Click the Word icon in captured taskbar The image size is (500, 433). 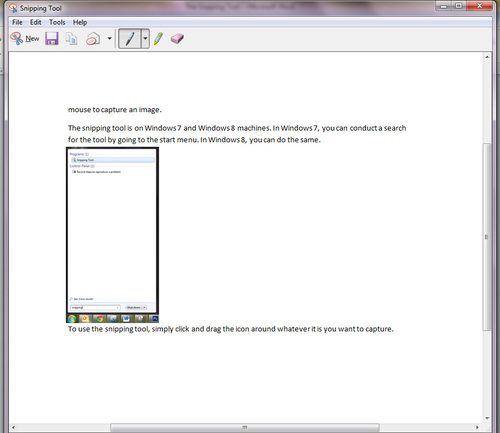coord(126,319)
